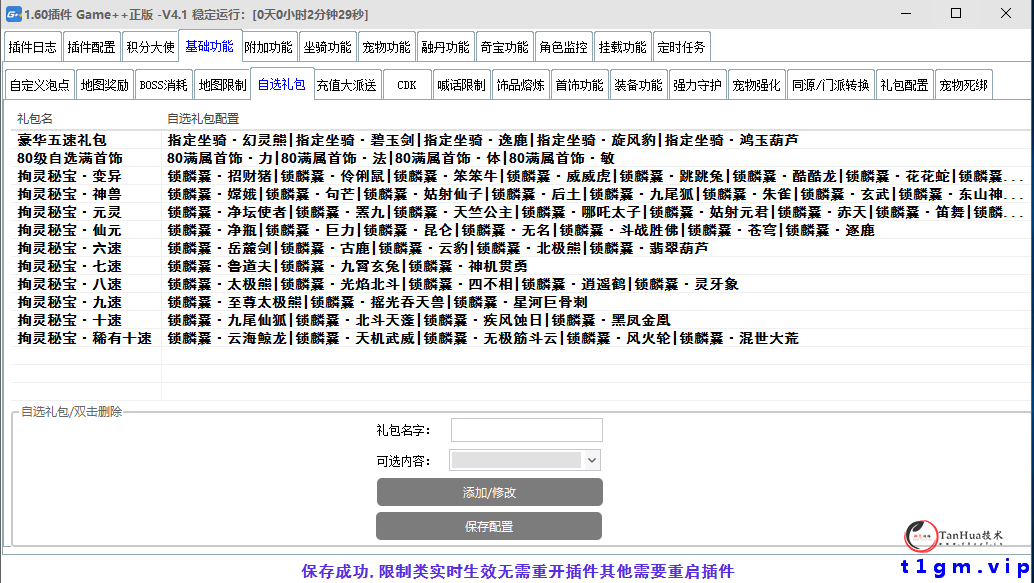Switch to the CDK sub-tab

[407, 85]
